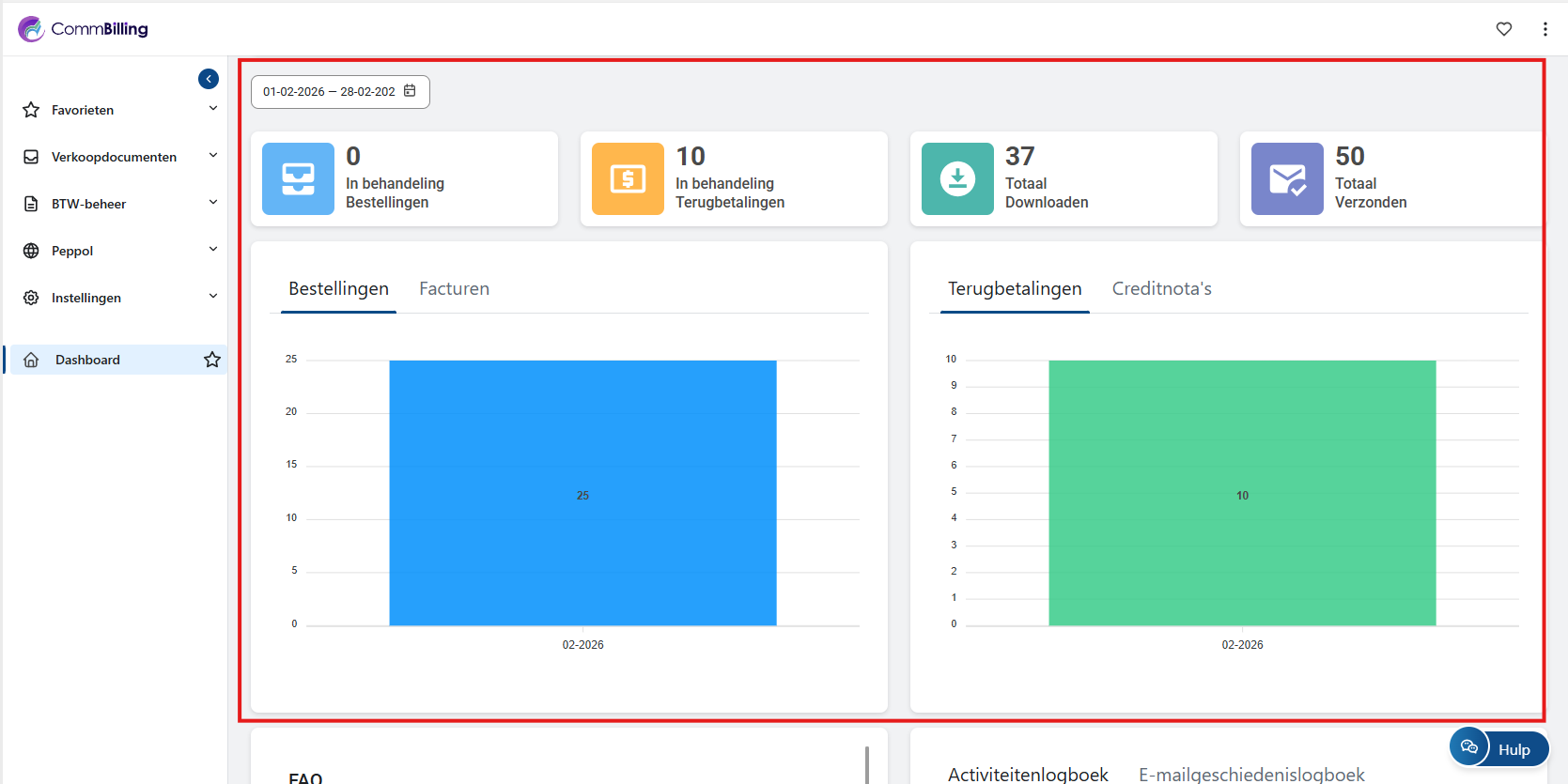Click the teal Downloaden icon
1568x784 pixels.
pyautogui.click(x=957, y=178)
